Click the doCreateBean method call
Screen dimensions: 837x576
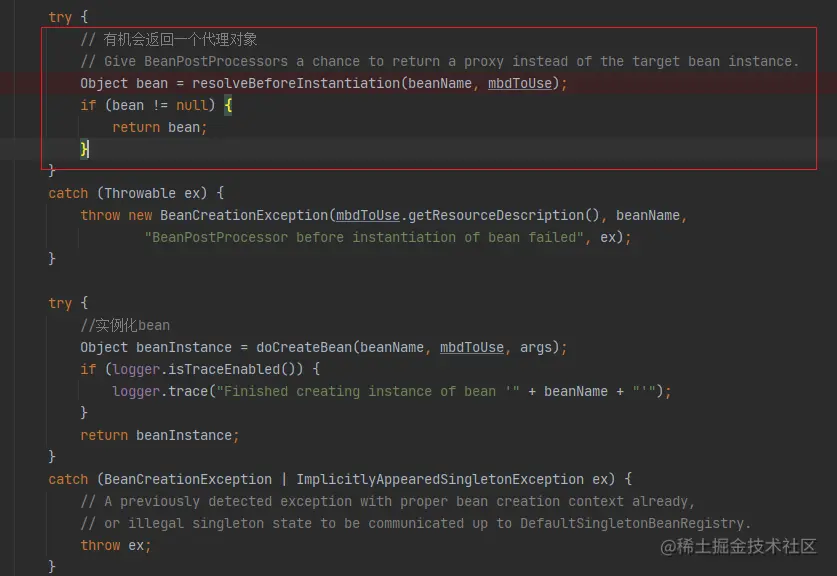(304, 348)
